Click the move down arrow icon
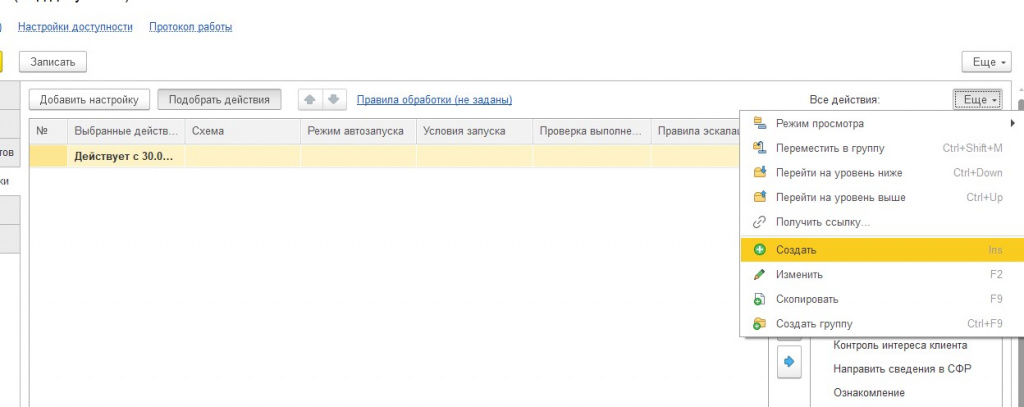The width and height of the screenshot is (1024, 407). click(x=333, y=100)
